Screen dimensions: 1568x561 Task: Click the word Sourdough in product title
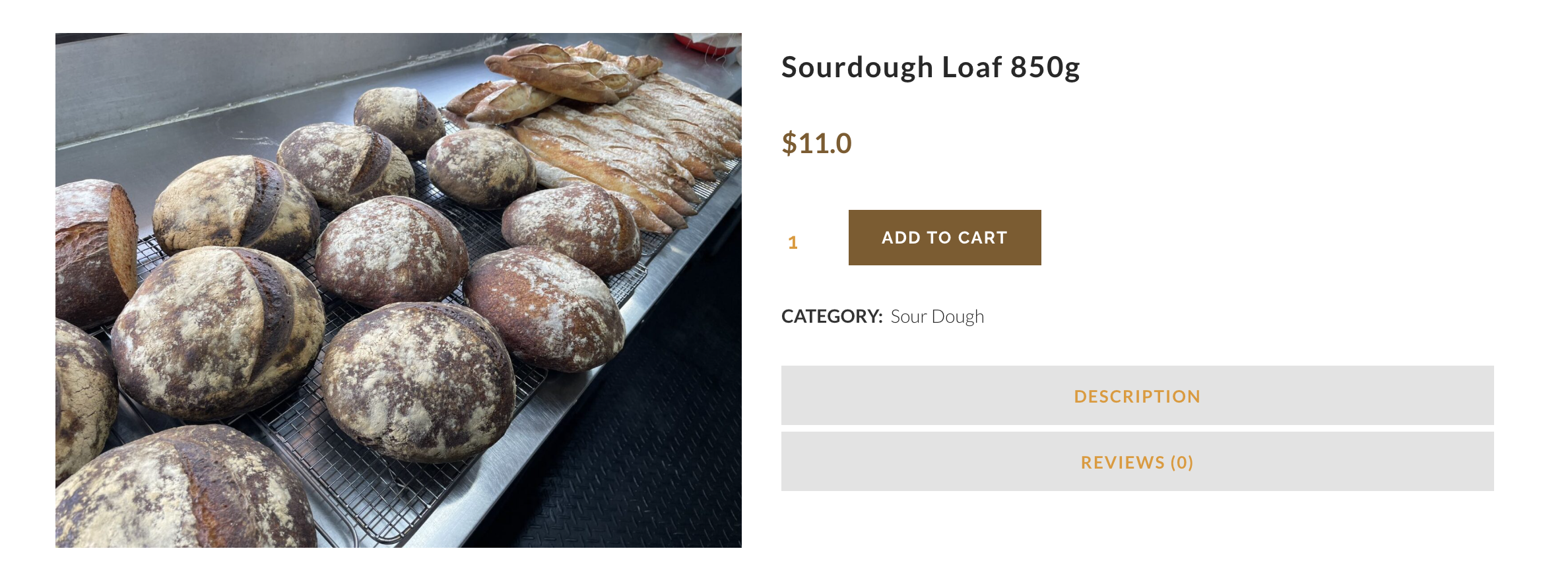[857, 67]
